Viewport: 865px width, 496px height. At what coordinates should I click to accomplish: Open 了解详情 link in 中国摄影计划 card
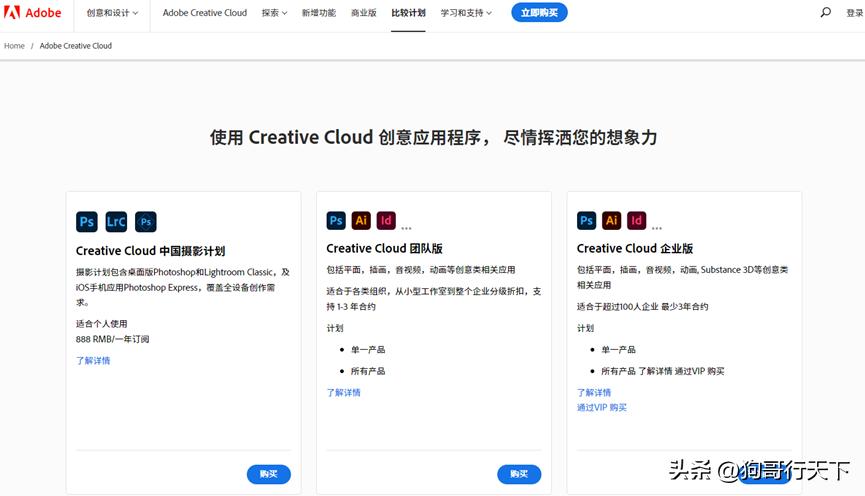pyautogui.click(x=93, y=360)
